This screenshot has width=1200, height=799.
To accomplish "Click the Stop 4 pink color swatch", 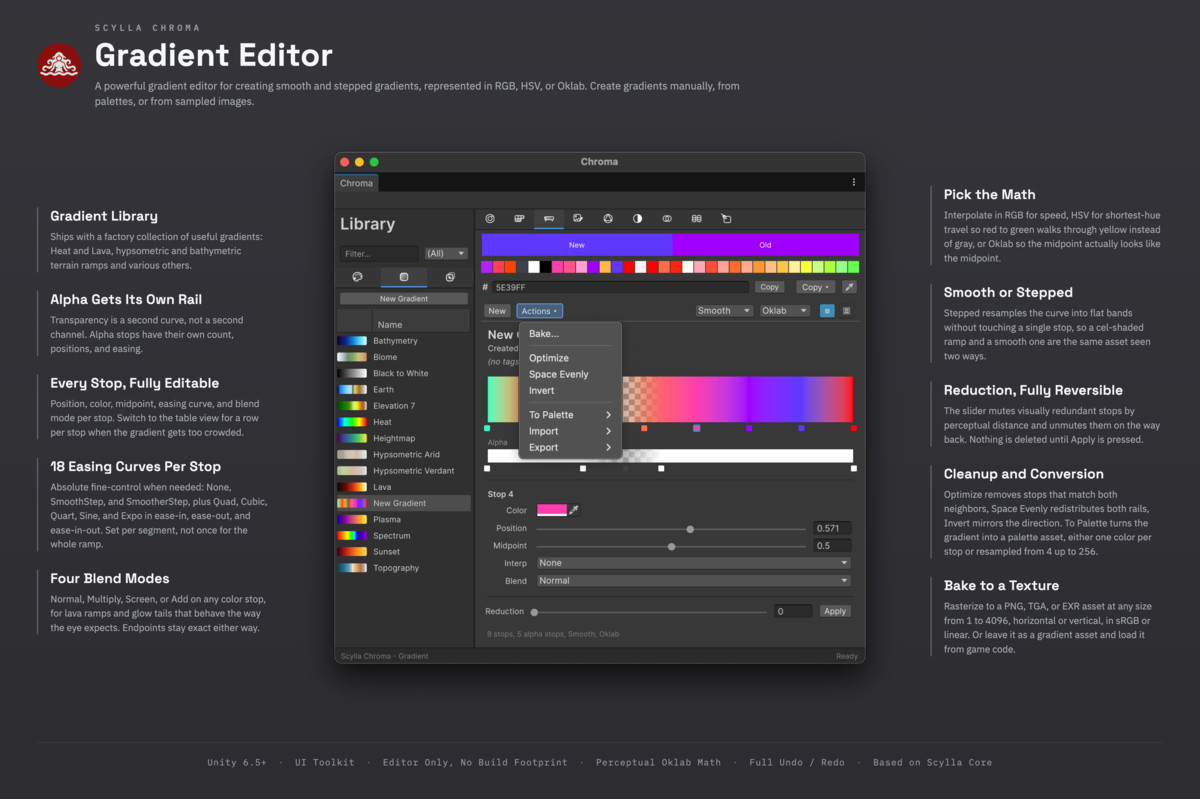I will [552, 510].
